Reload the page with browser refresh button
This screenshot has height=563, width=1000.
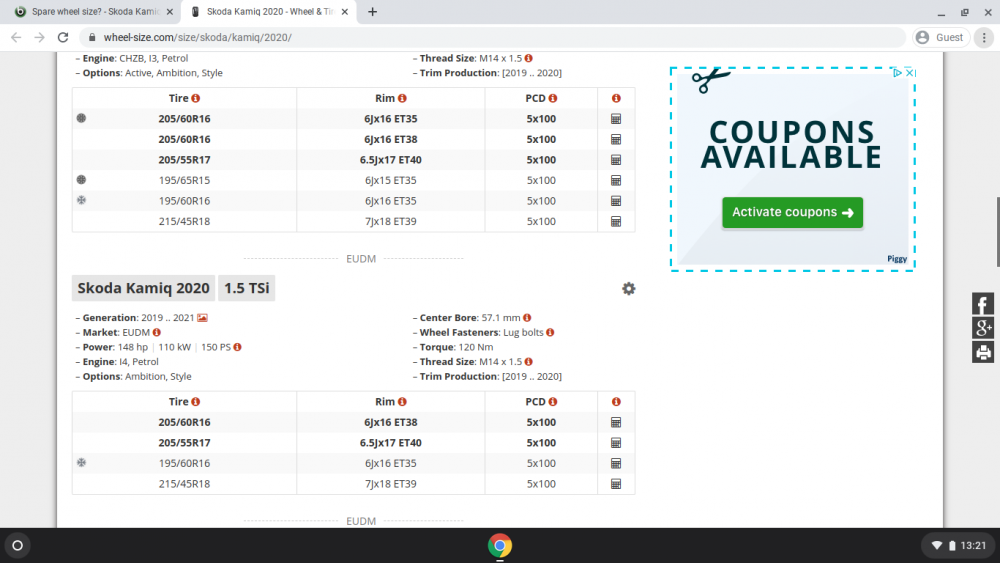62,38
